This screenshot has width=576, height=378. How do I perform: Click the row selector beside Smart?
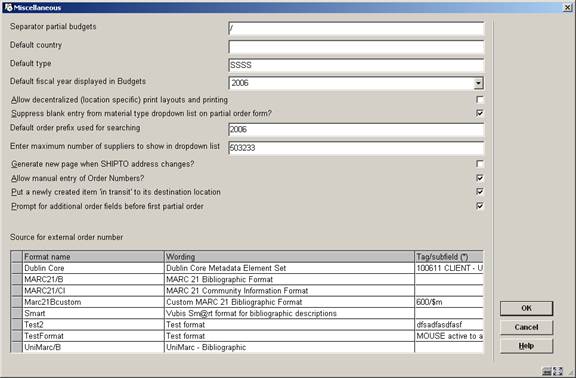click(17, 313)
